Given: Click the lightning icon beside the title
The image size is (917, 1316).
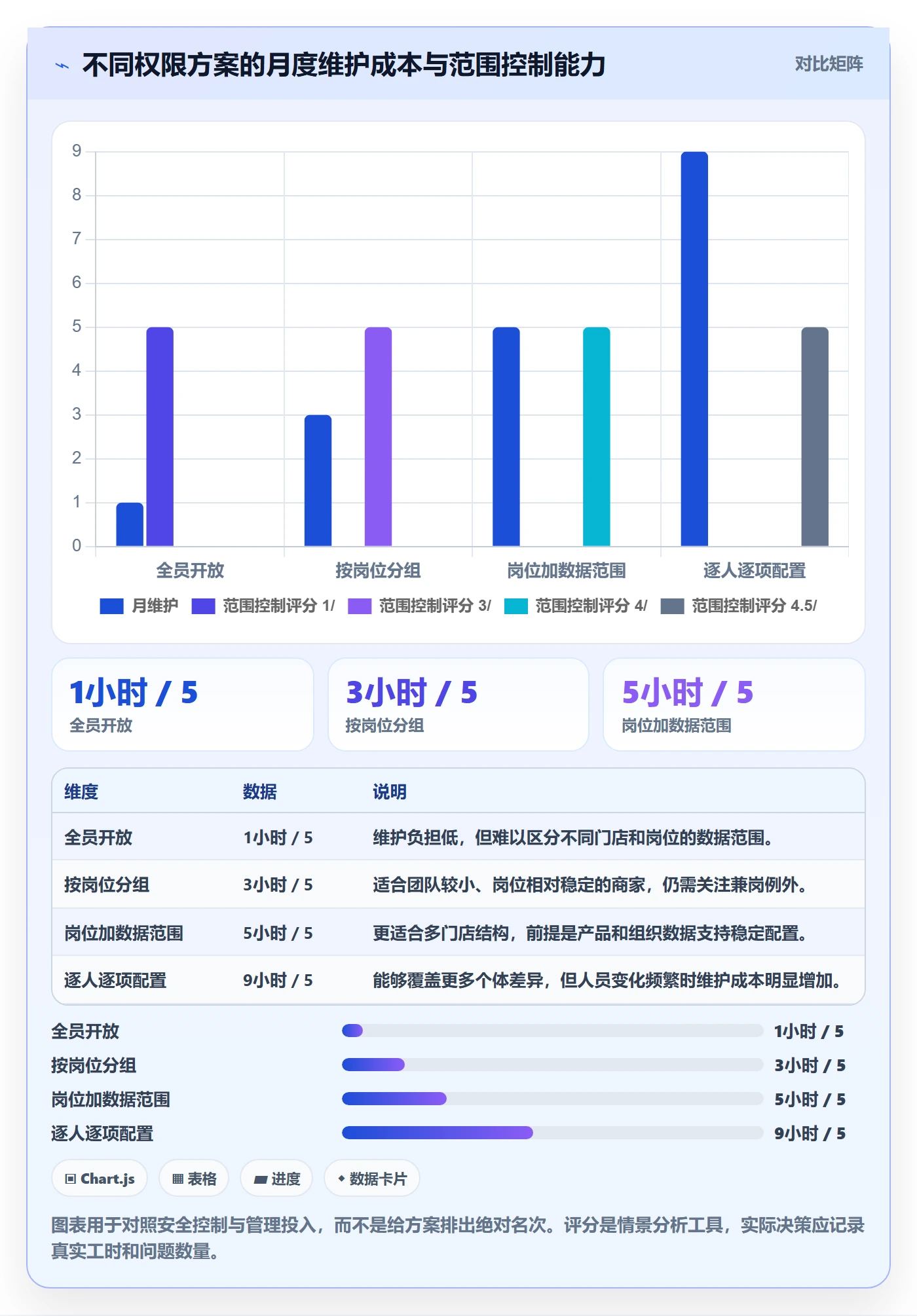Looking at the screenshot, I should point(62,65).
